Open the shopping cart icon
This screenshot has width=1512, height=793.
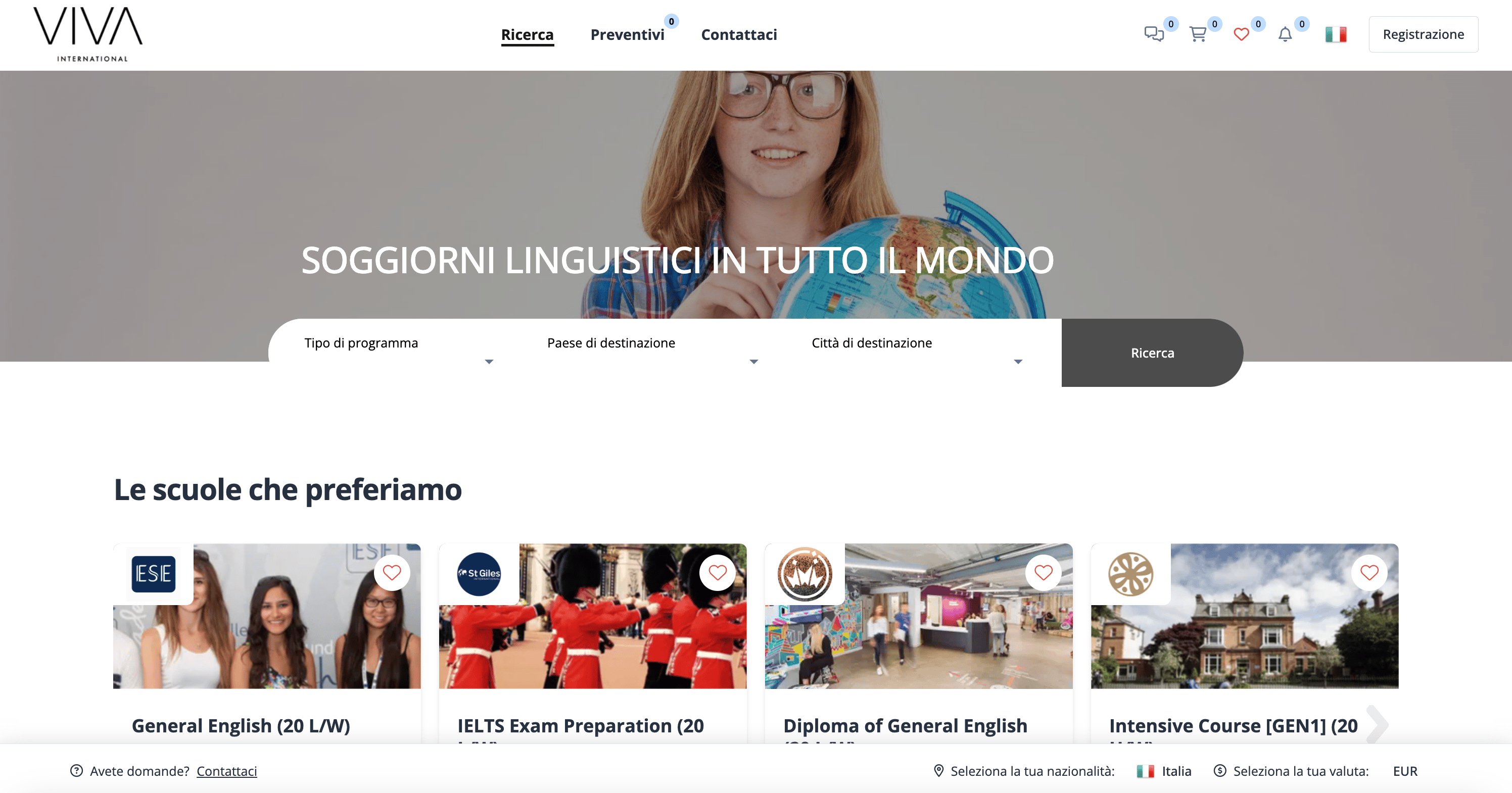pyautogui.click(x=1197, y=34)
